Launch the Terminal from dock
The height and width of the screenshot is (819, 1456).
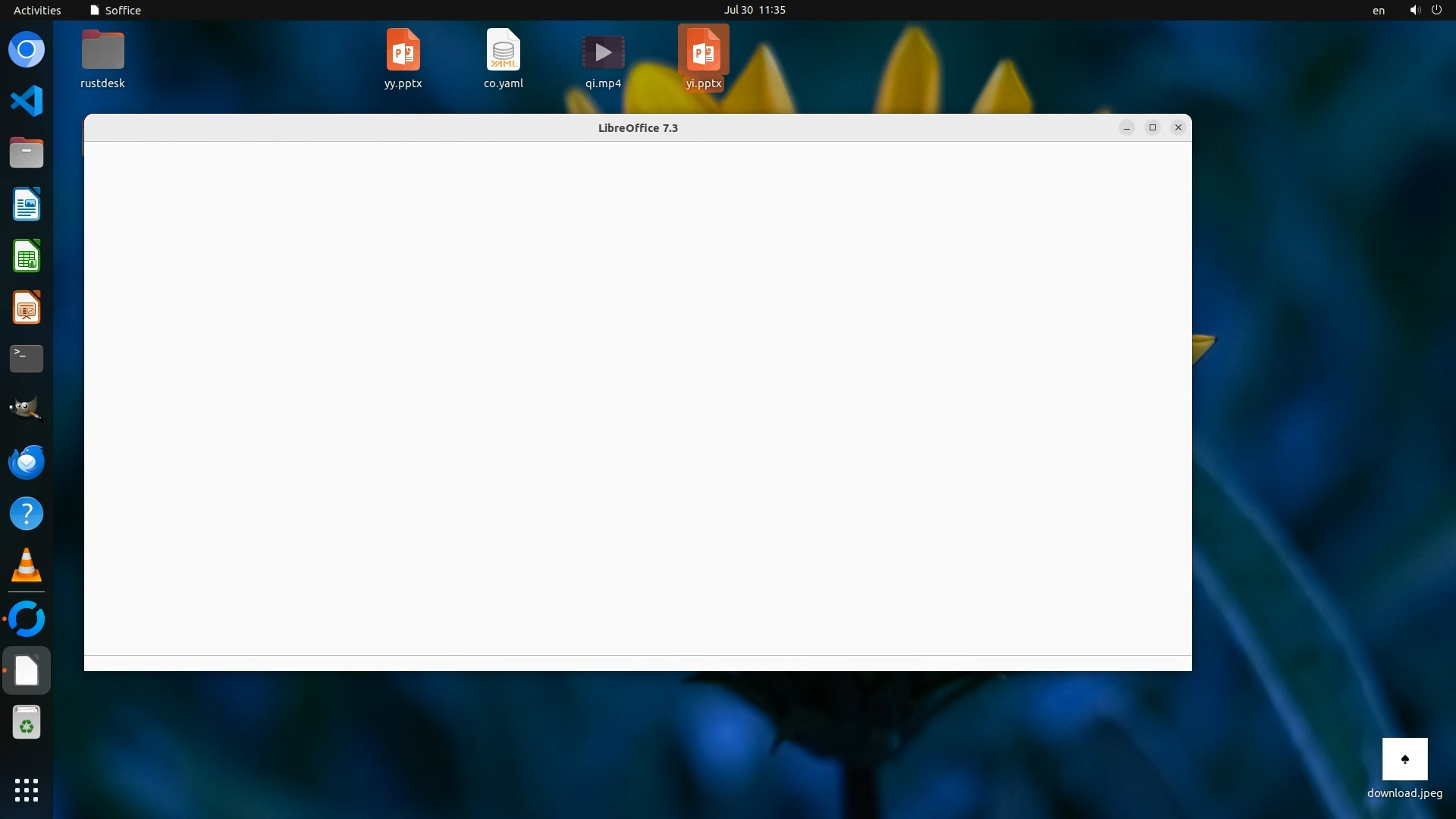point(27,359)
